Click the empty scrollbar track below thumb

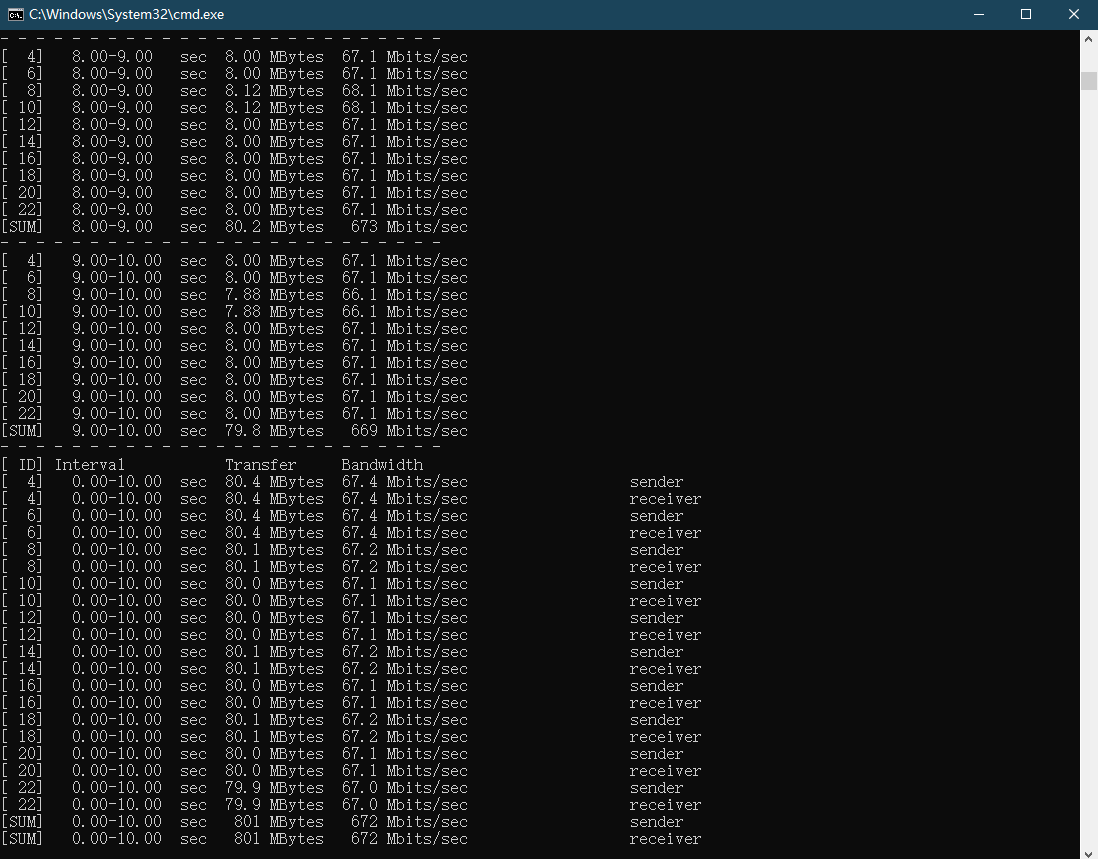[1089, 462]
